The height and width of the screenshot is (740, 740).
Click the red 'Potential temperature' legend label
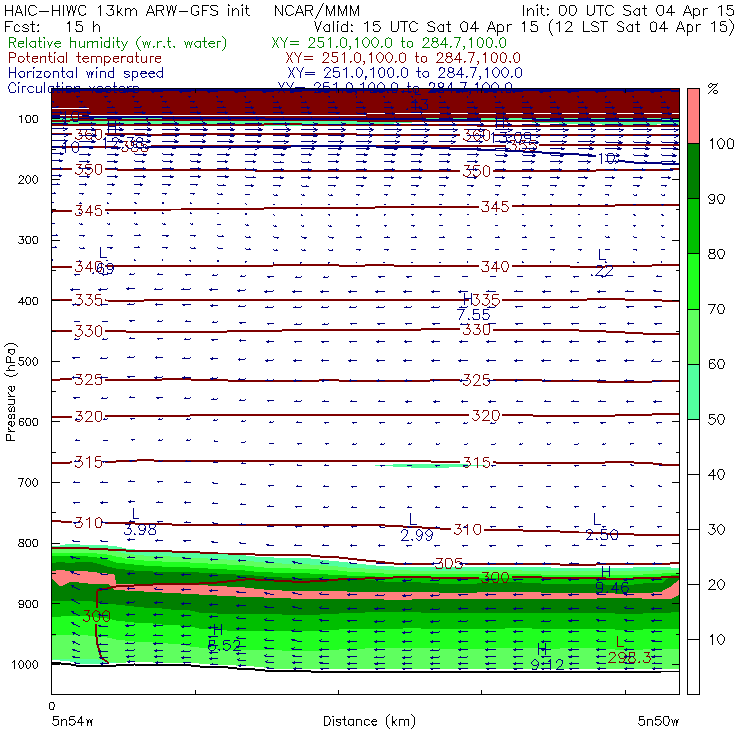click(x=85, y=58)
